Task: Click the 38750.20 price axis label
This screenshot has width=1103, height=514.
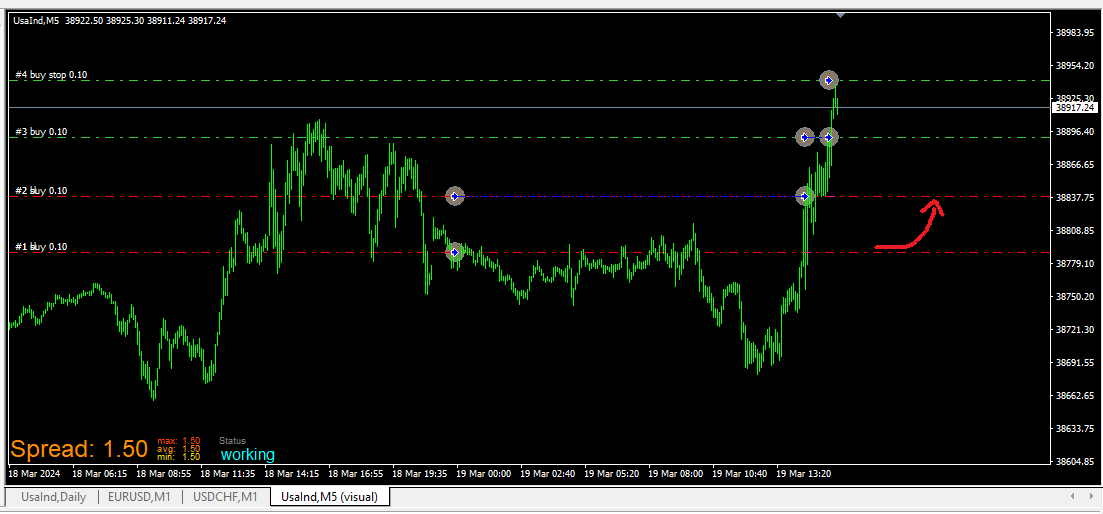Action: tap(1075, 297)
